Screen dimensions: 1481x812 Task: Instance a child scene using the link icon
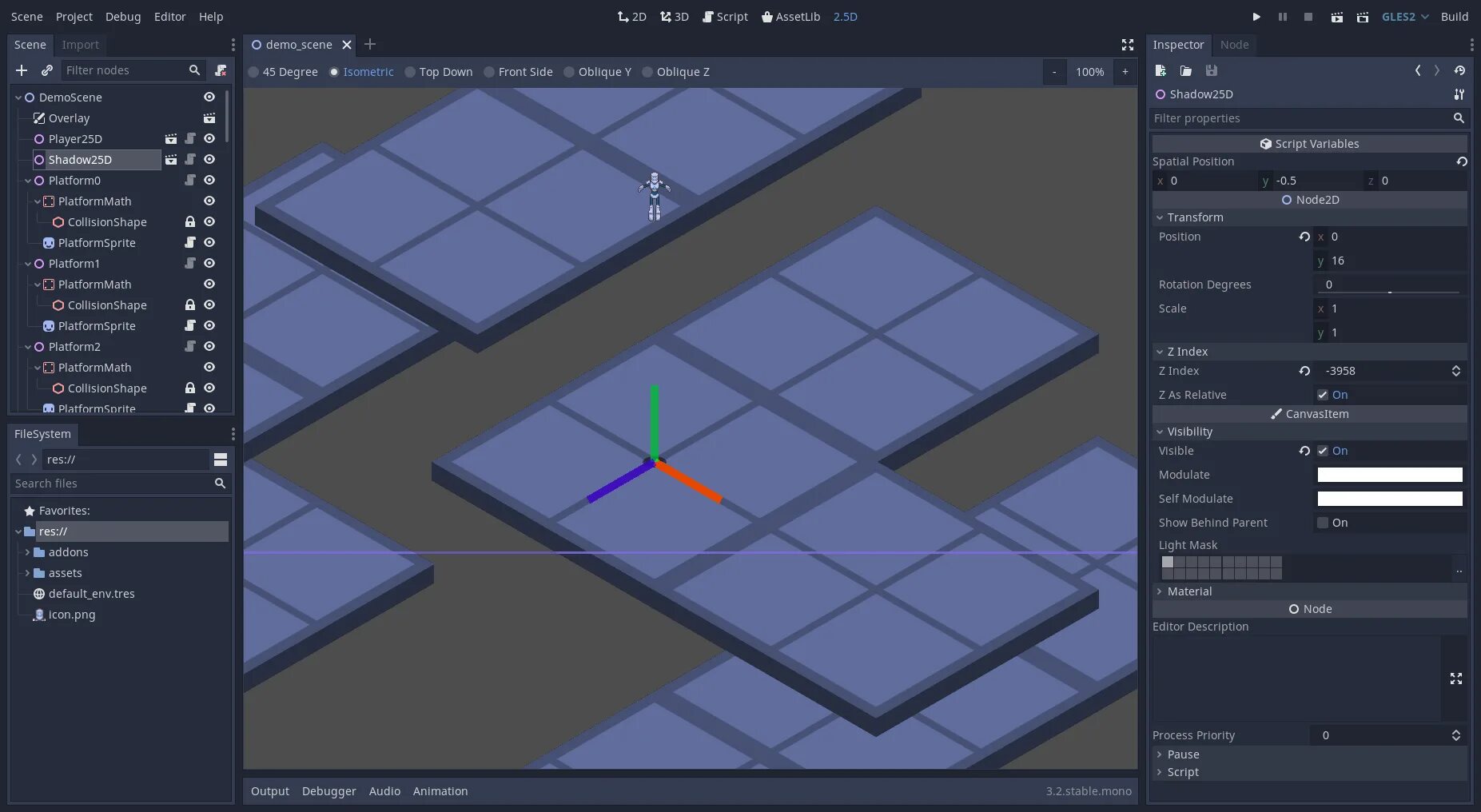(x=47, y=70)
